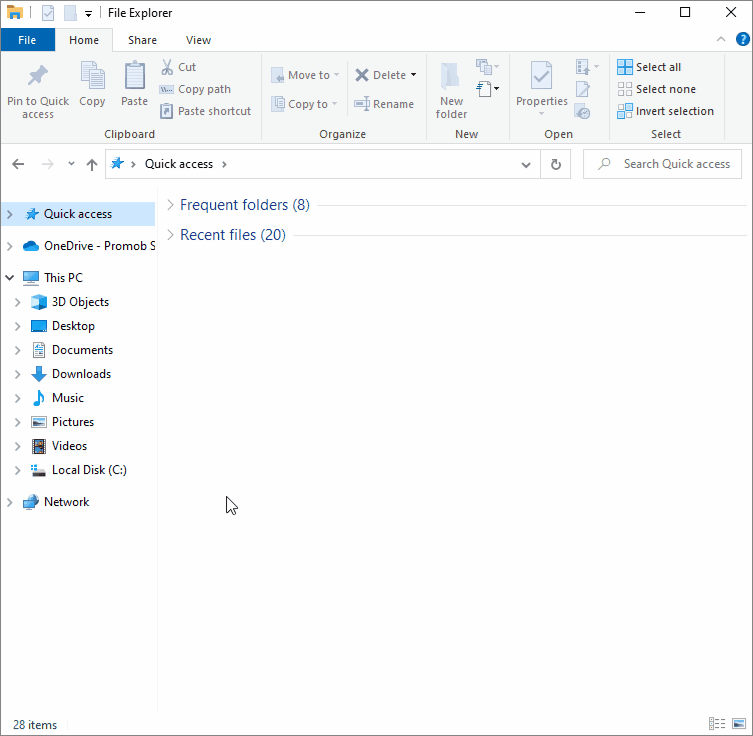The height and width of the screenshot is (736, 753).
Task: Open the File menu tab
Action: 27,40
